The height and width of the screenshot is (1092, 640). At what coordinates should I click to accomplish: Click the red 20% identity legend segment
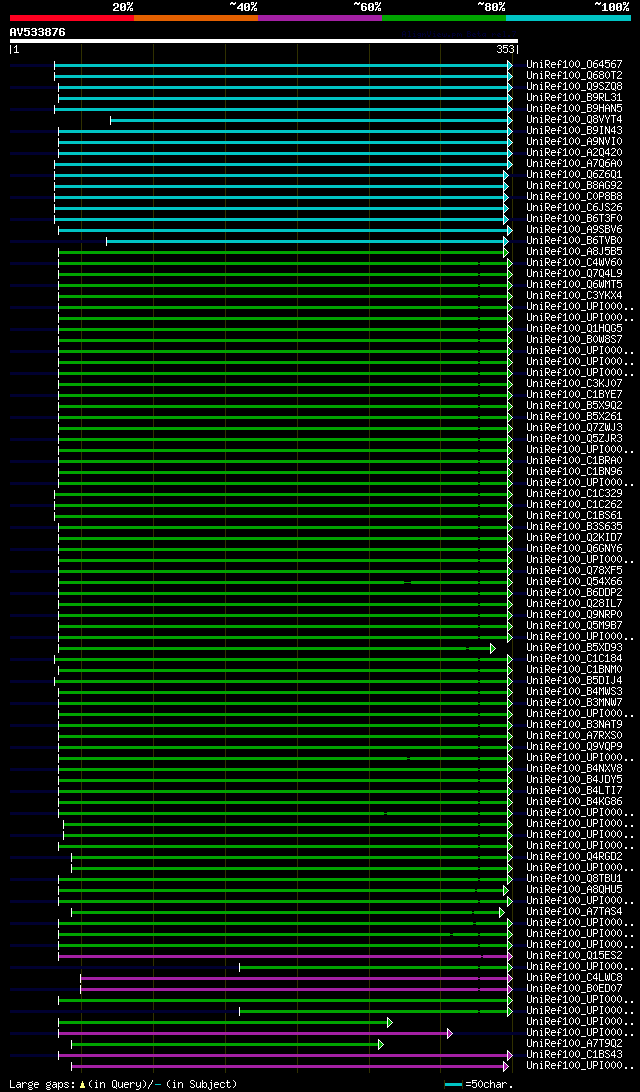pos(72,17)
